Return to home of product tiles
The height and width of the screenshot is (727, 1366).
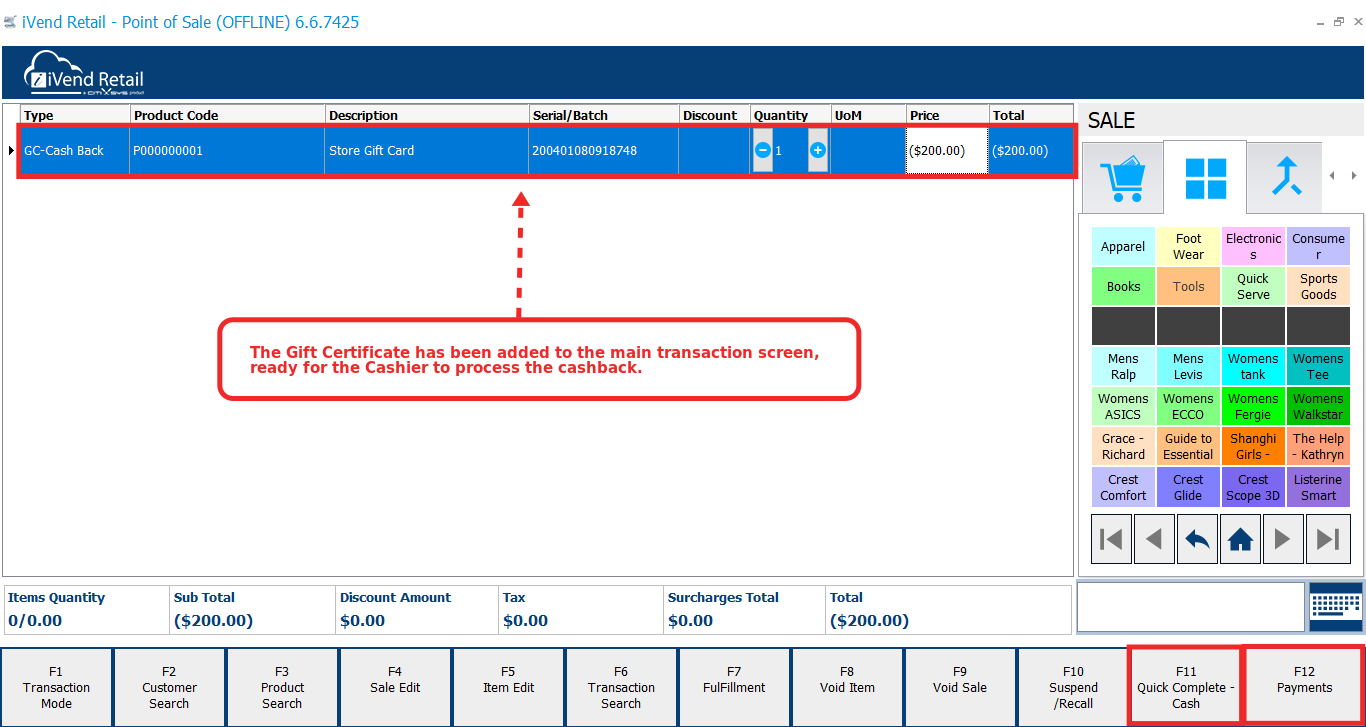click(x=1240, y=540)
